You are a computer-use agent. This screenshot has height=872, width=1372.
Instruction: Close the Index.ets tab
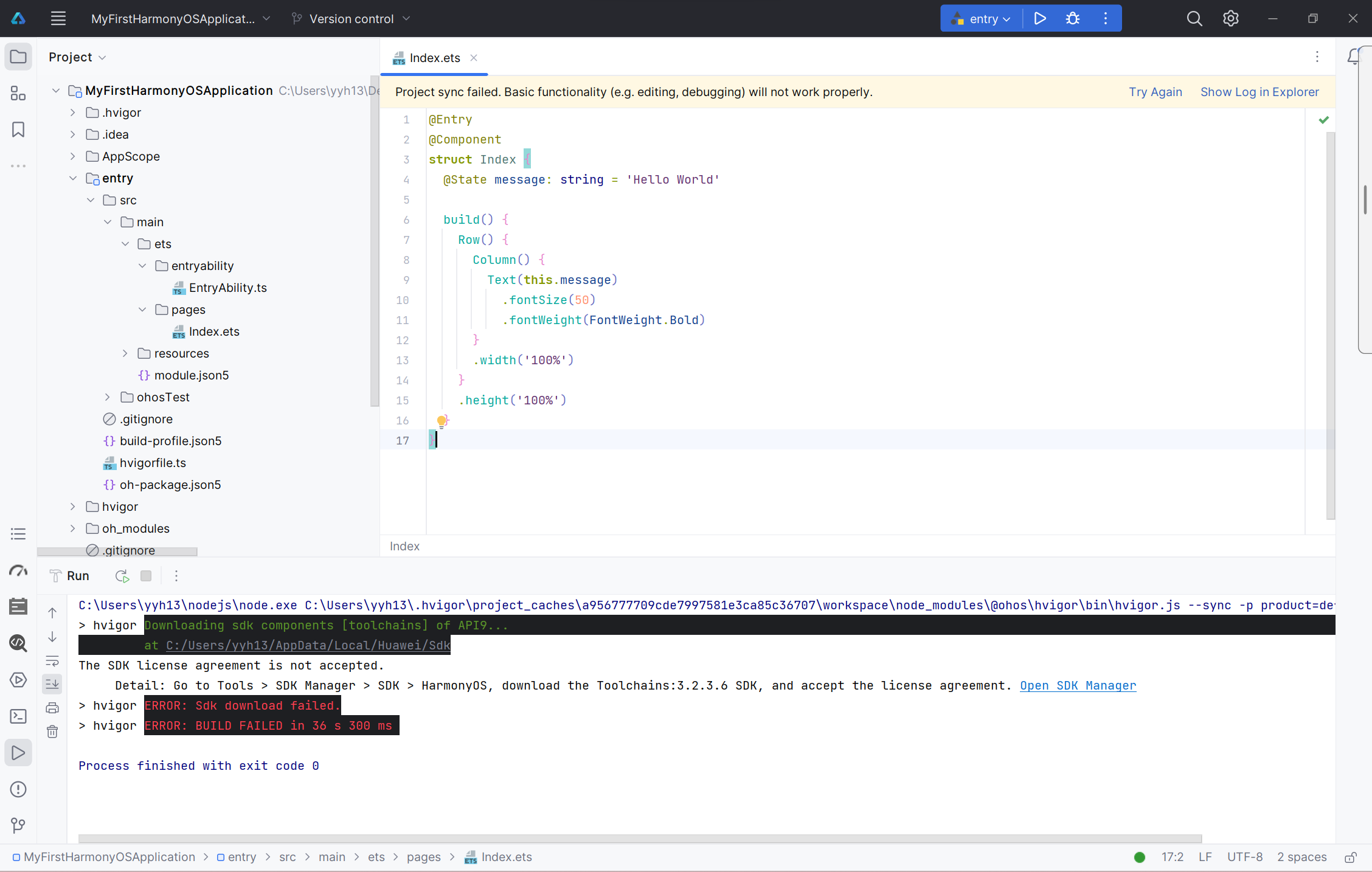tap(474, 58)
